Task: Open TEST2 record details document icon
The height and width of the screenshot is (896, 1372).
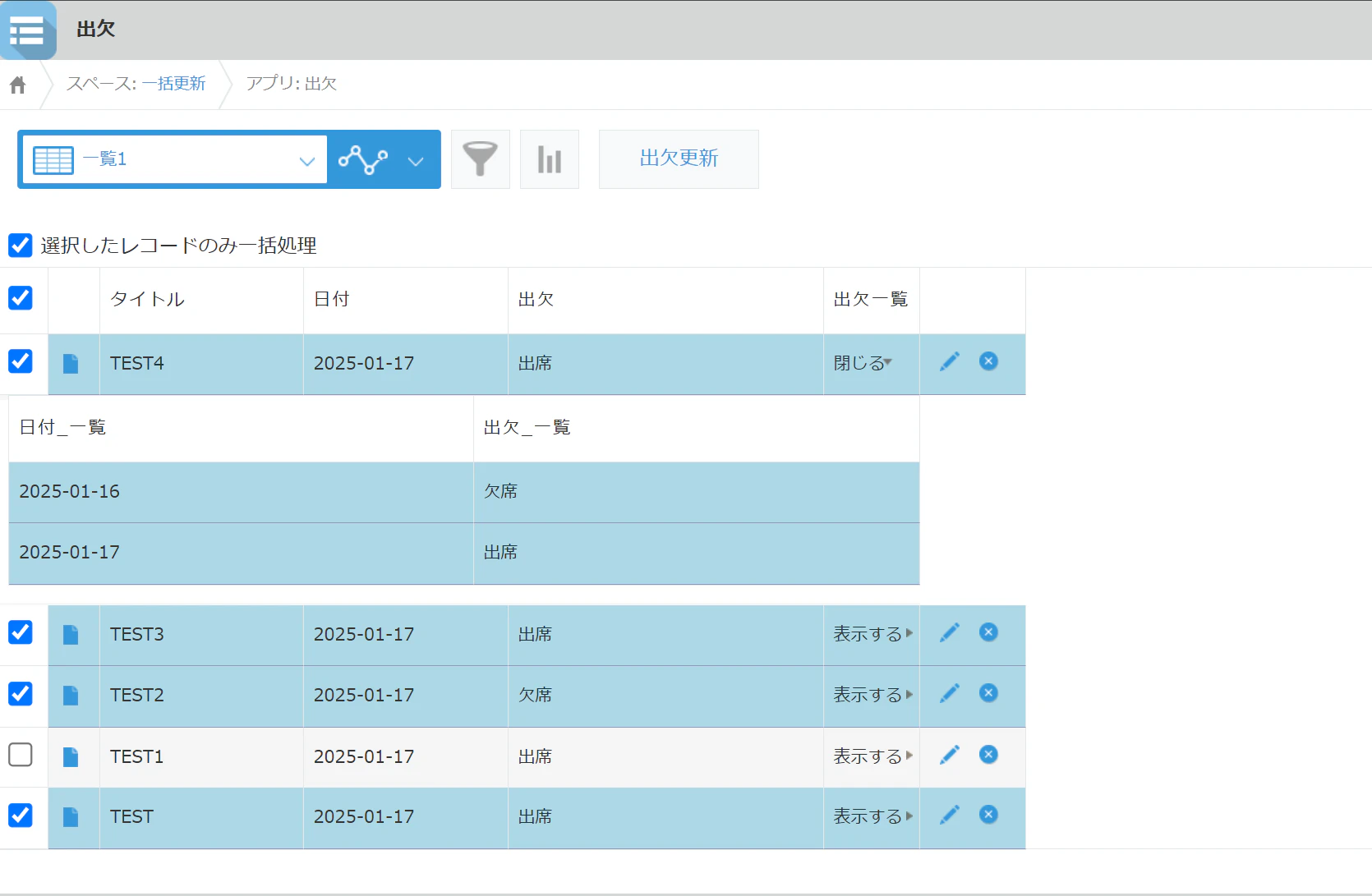Action: (x=71, y=696)
